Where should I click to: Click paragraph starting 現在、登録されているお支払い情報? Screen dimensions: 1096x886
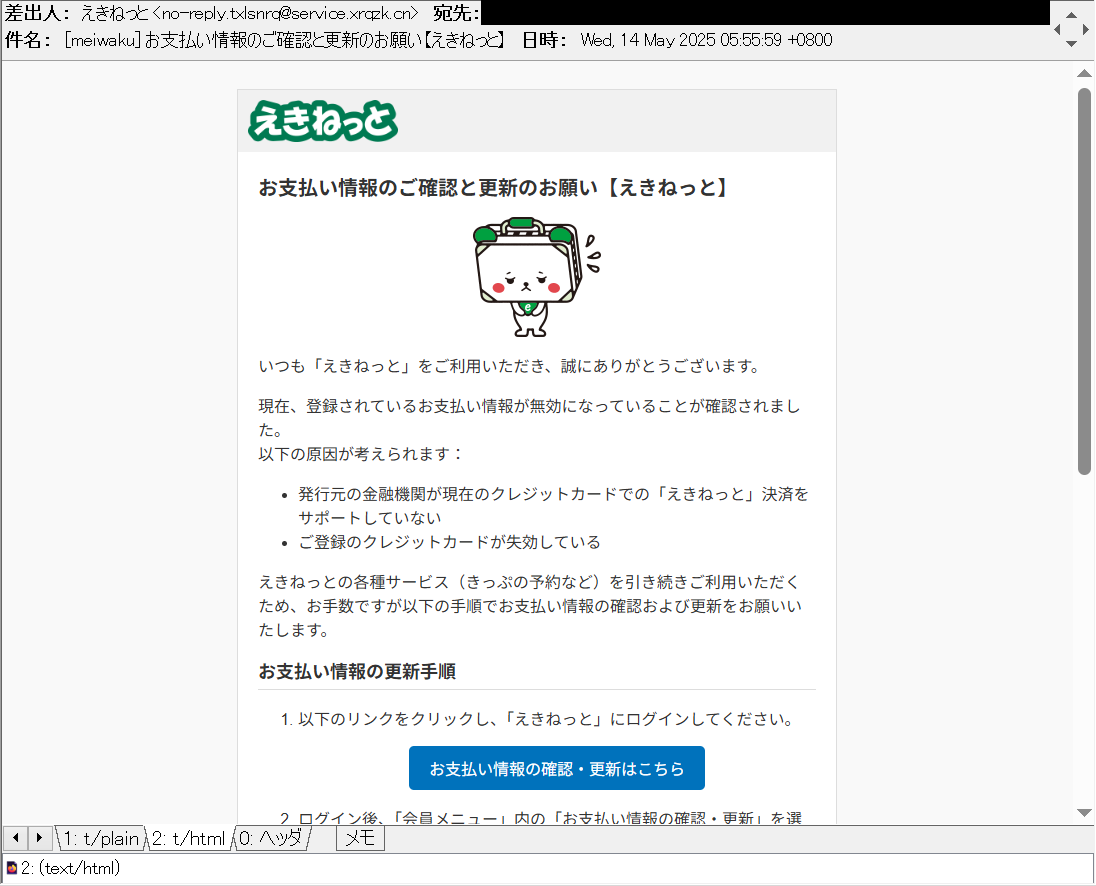(x=529, y=418)
